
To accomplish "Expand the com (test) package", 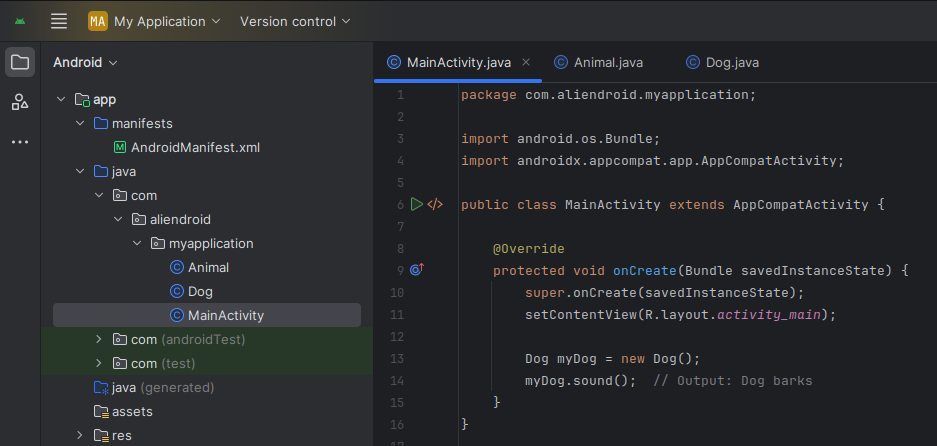I will (x=99, y=363).
